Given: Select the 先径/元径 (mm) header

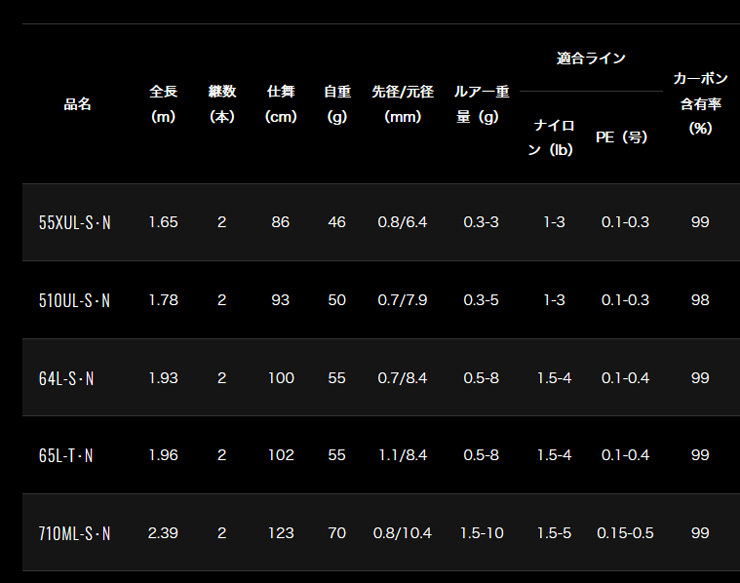Looking at the screenshot, I should [403, 104].
